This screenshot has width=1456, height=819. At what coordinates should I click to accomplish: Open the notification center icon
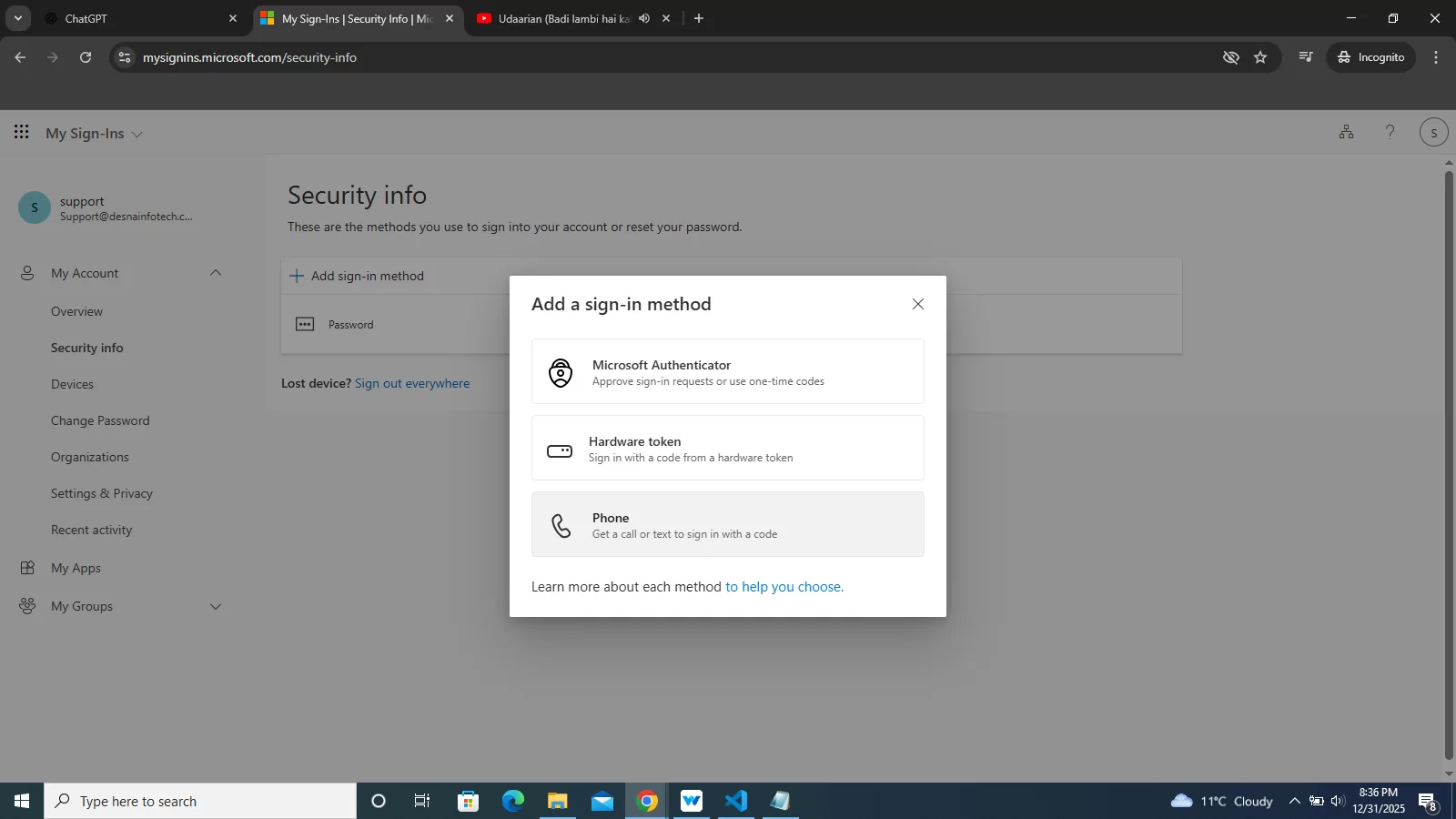[1428, 802]
